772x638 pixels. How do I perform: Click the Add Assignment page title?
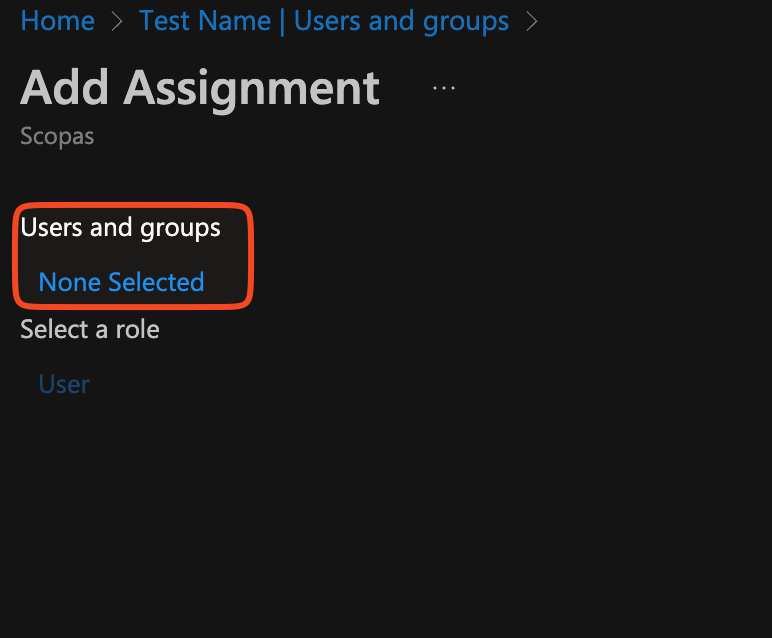click(200, 88)
